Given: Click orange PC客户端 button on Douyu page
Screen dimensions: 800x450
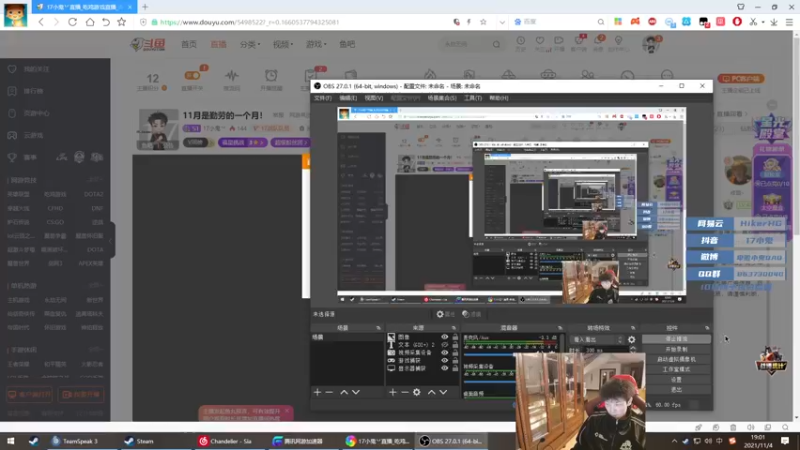Looking at the screenshot, I should 741,79.
